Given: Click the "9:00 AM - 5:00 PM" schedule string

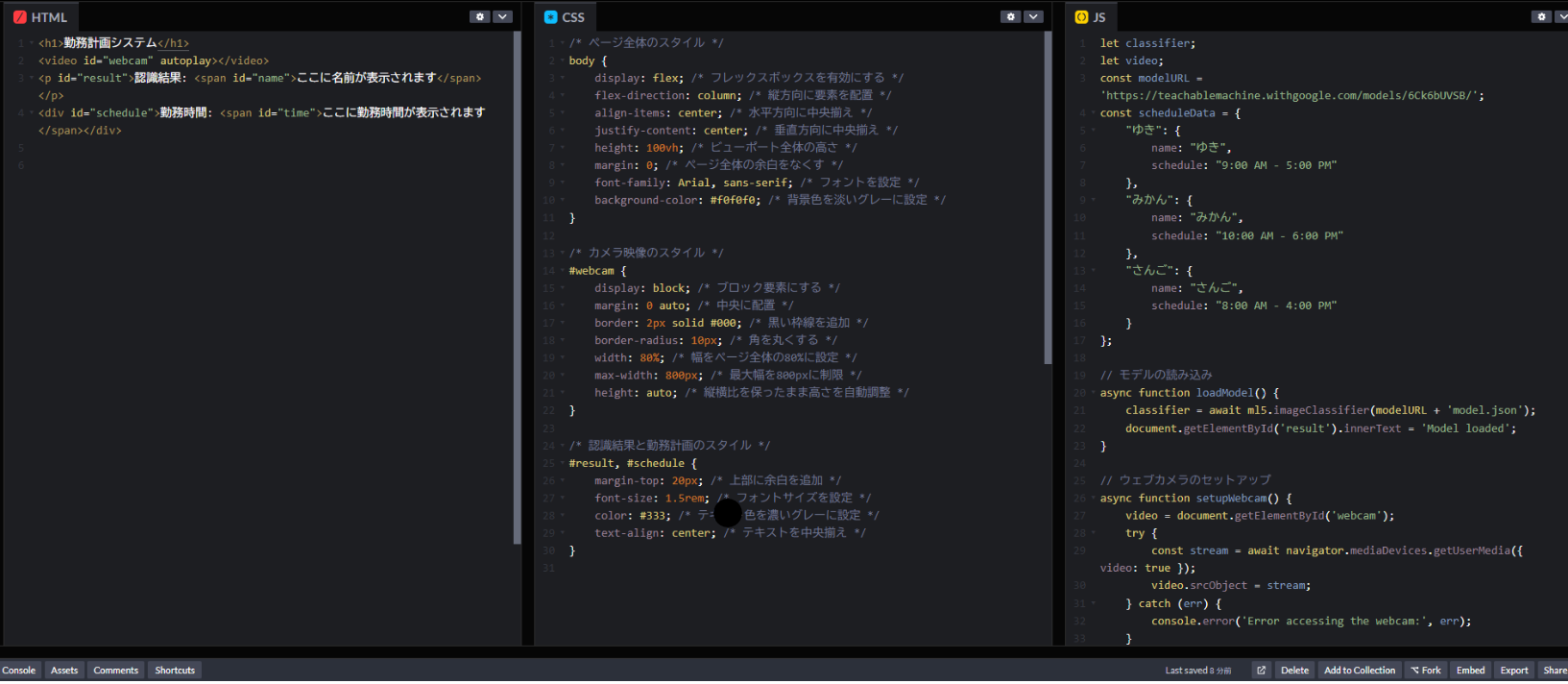Looking at the screenshot, I should click(1276, 165).
